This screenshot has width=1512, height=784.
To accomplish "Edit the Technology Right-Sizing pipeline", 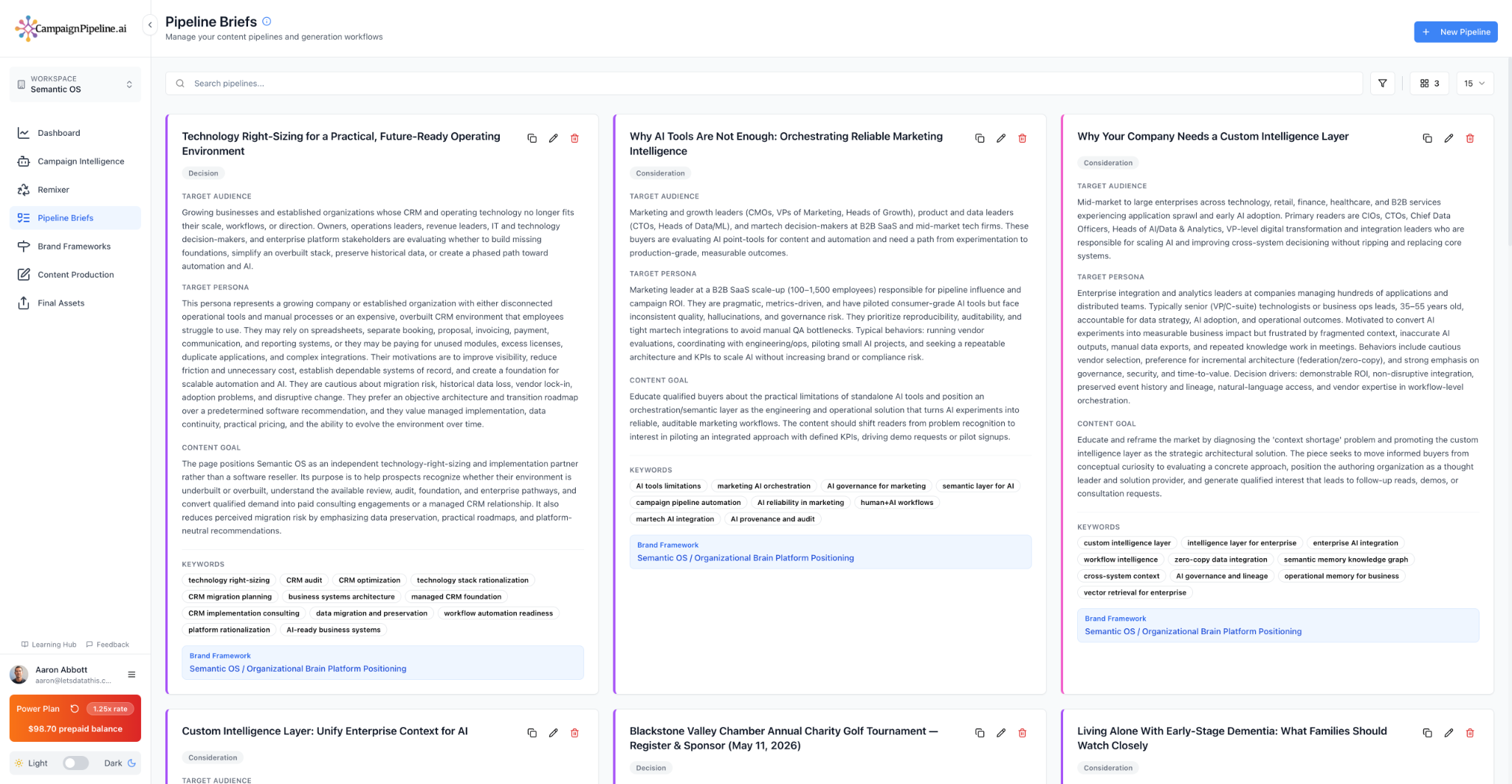I will tap(553, 138).
